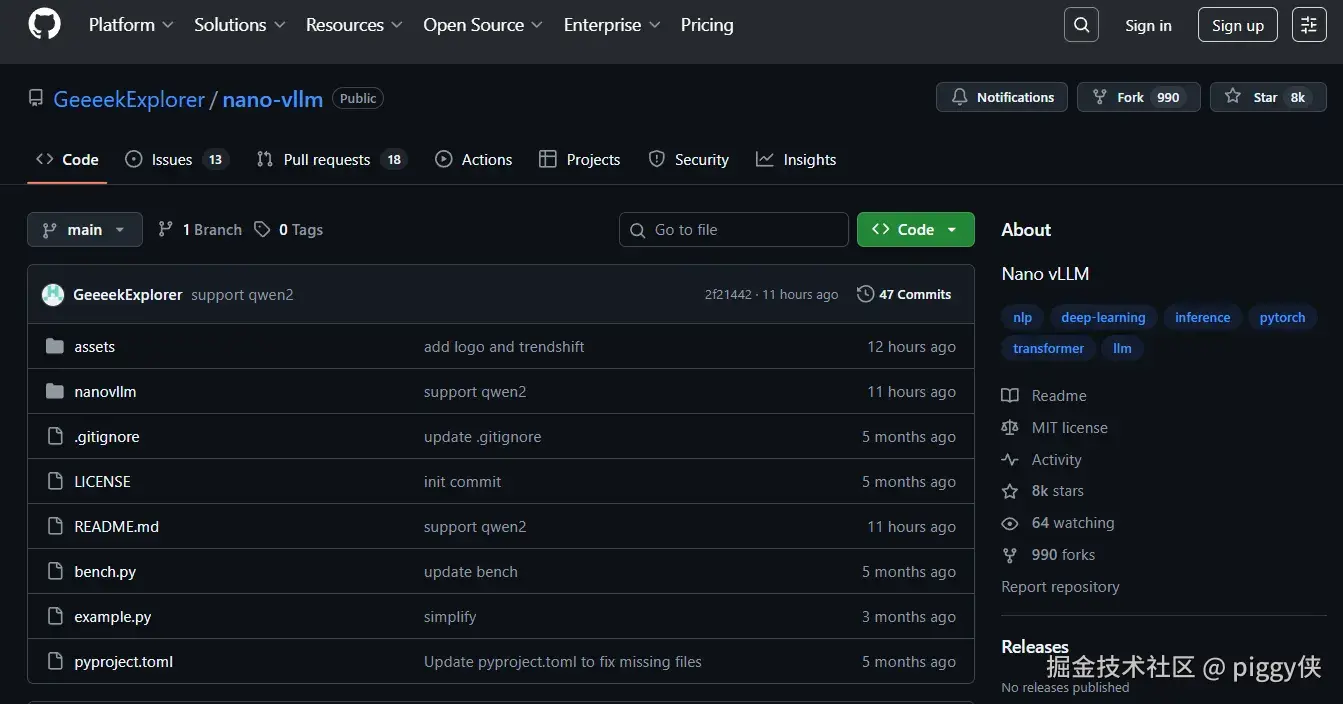
Task: Switch to the Projects tab
Action: click(580, 160)
